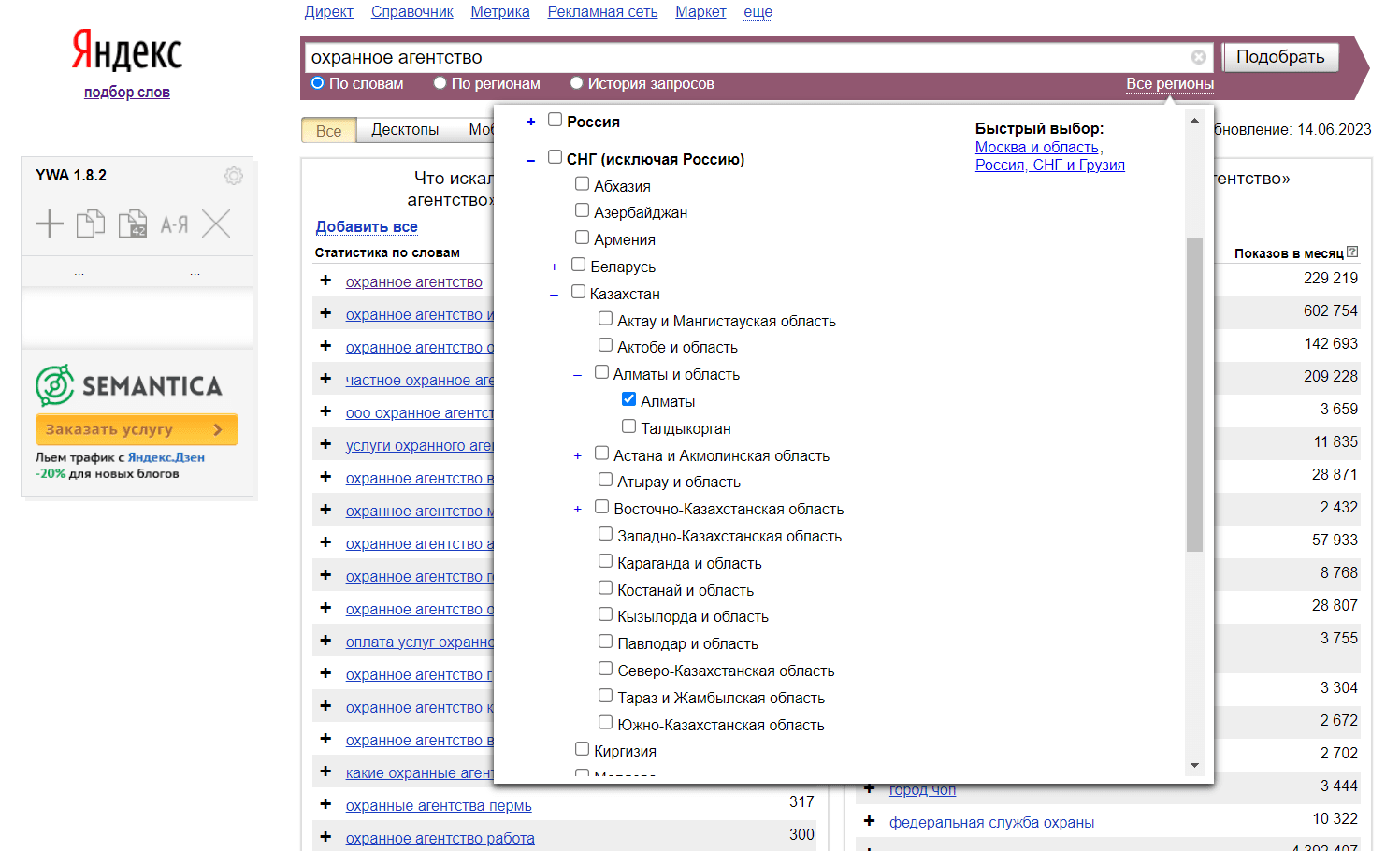Click the region list scroll down arrow
The image size is (1400, 851).
(1194, 765)
